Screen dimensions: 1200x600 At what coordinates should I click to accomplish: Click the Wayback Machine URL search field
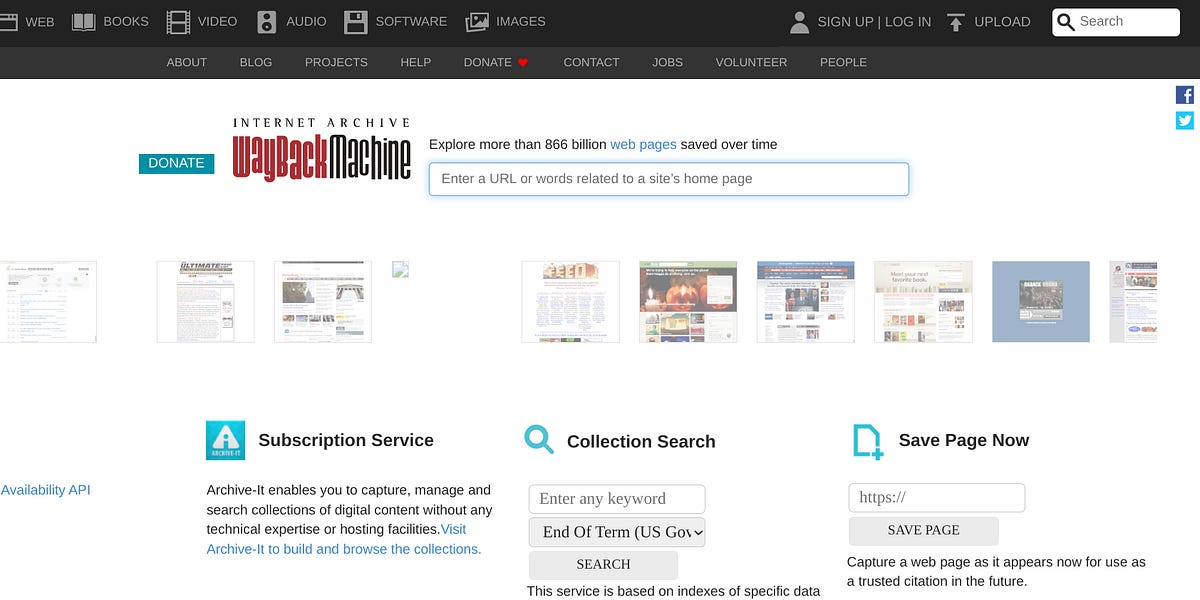click(x=668, y=179)
